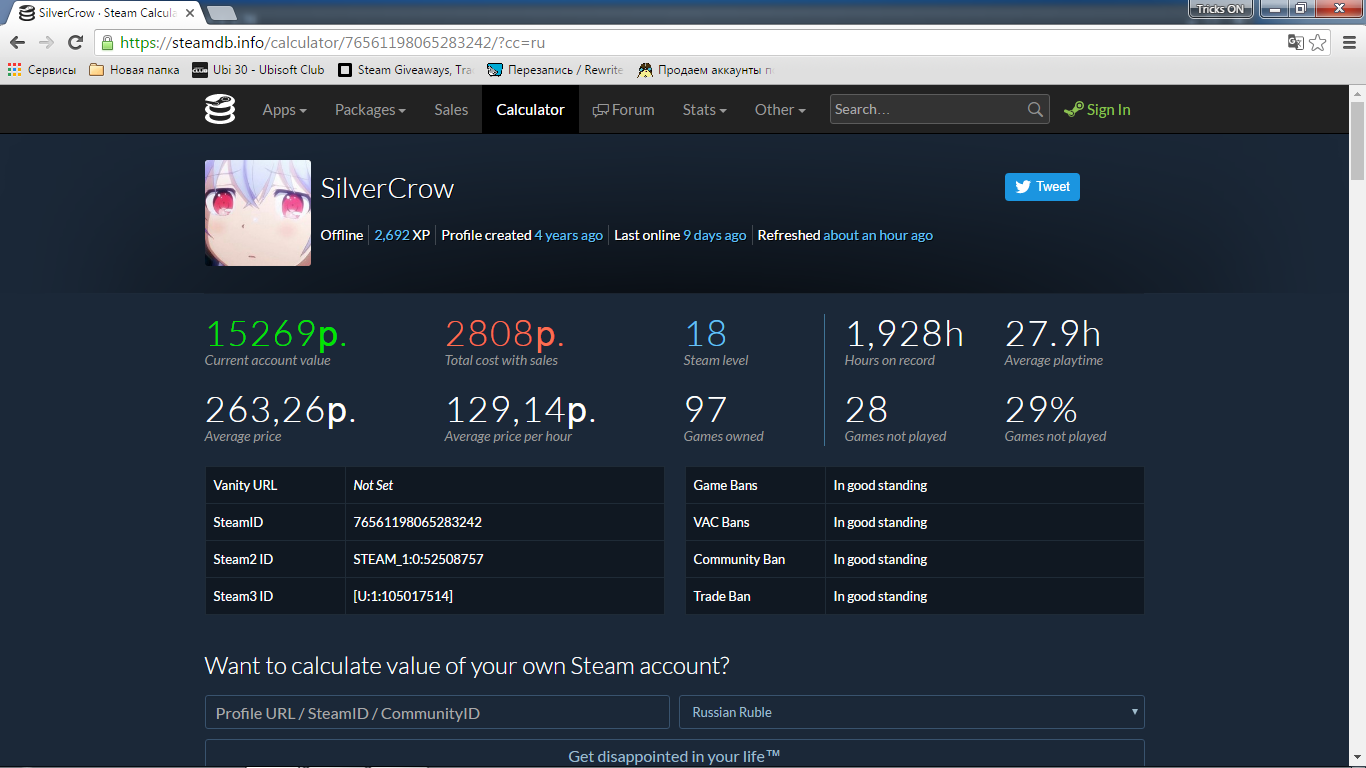
Task: Click the 263,26p. average price figure
Action: pyautogui.click(x=281, y=410)
